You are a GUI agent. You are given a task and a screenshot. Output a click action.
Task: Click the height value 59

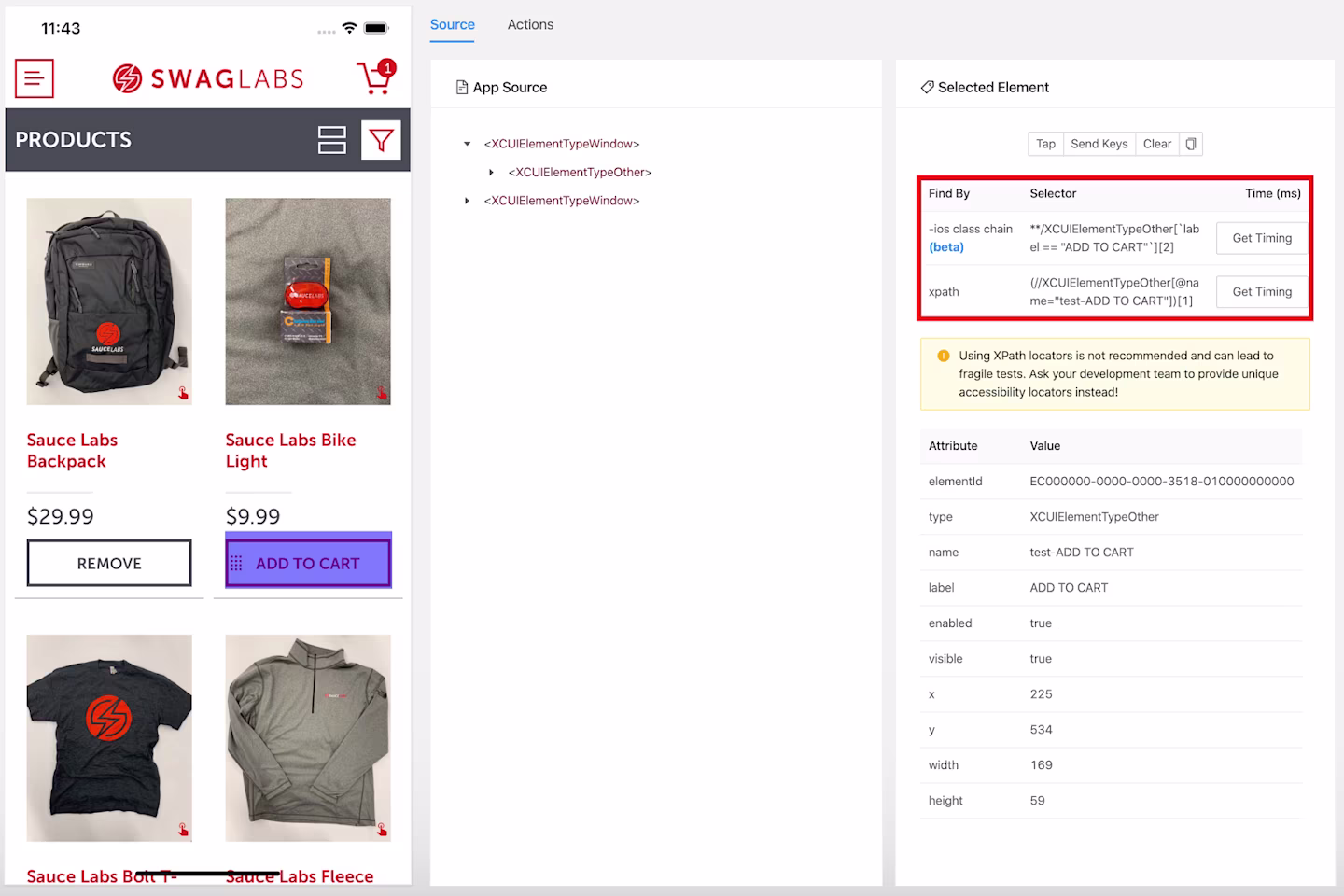tap(1037, 801)
